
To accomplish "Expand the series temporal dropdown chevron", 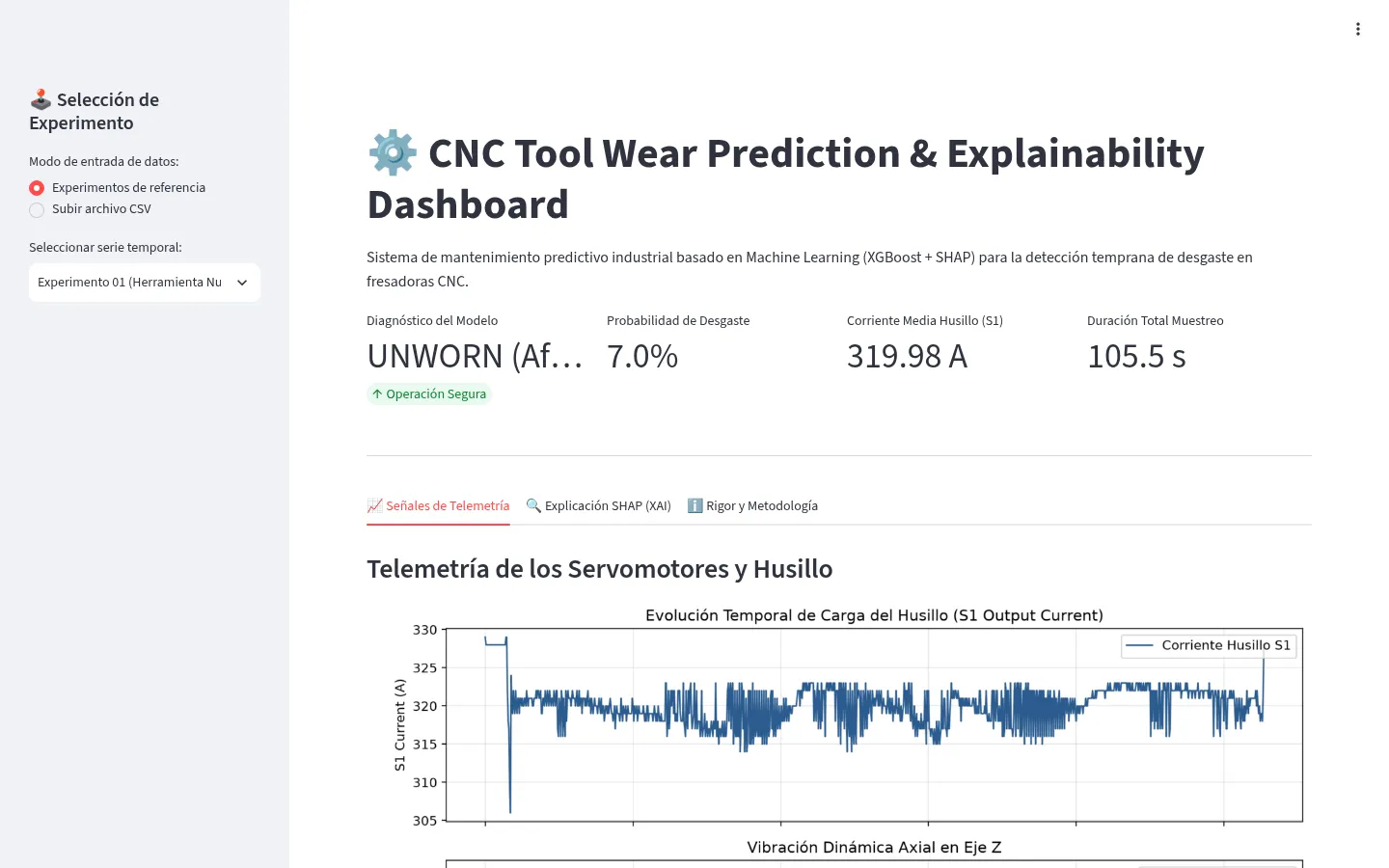I will pyautogui.click(x=242, y=283).
